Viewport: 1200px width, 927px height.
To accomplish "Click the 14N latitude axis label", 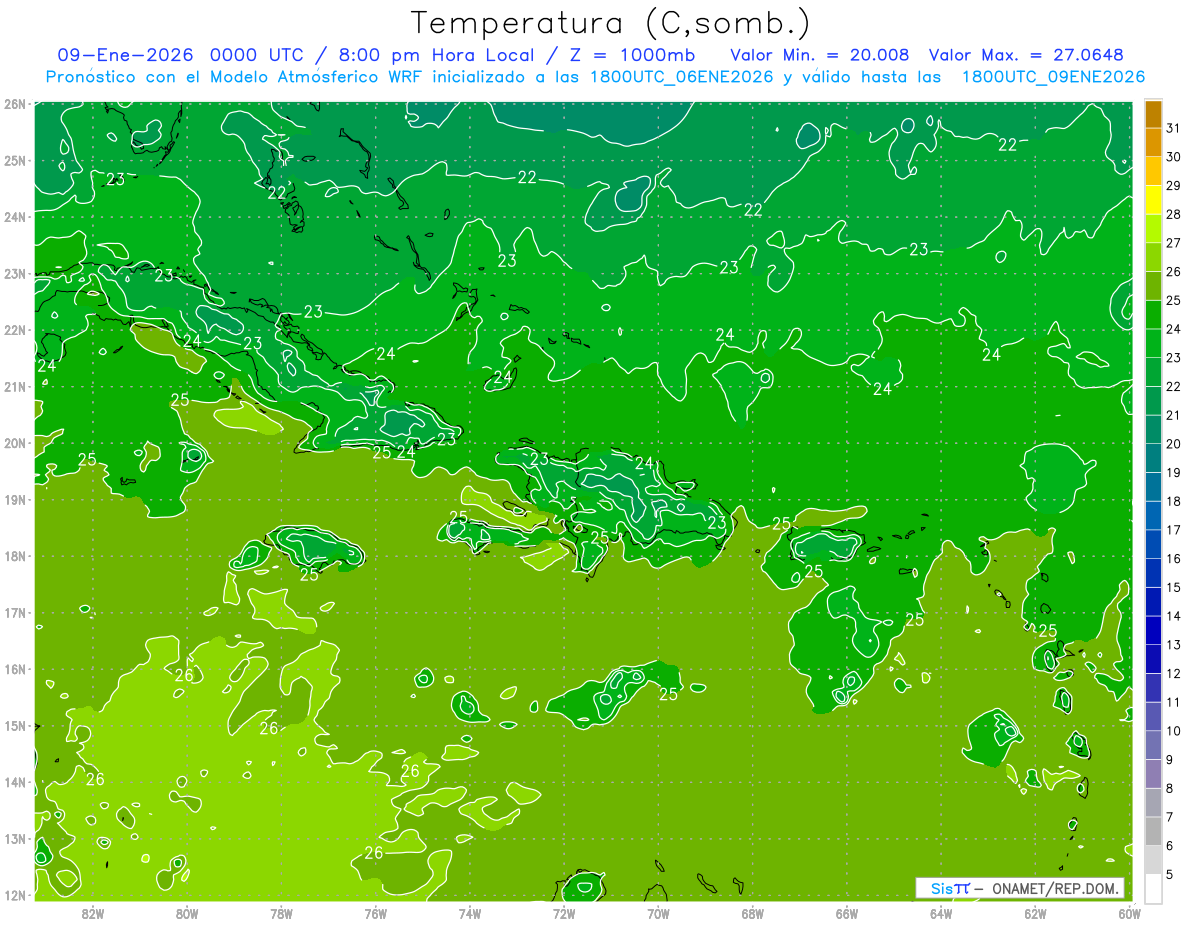I will [14, 782].
